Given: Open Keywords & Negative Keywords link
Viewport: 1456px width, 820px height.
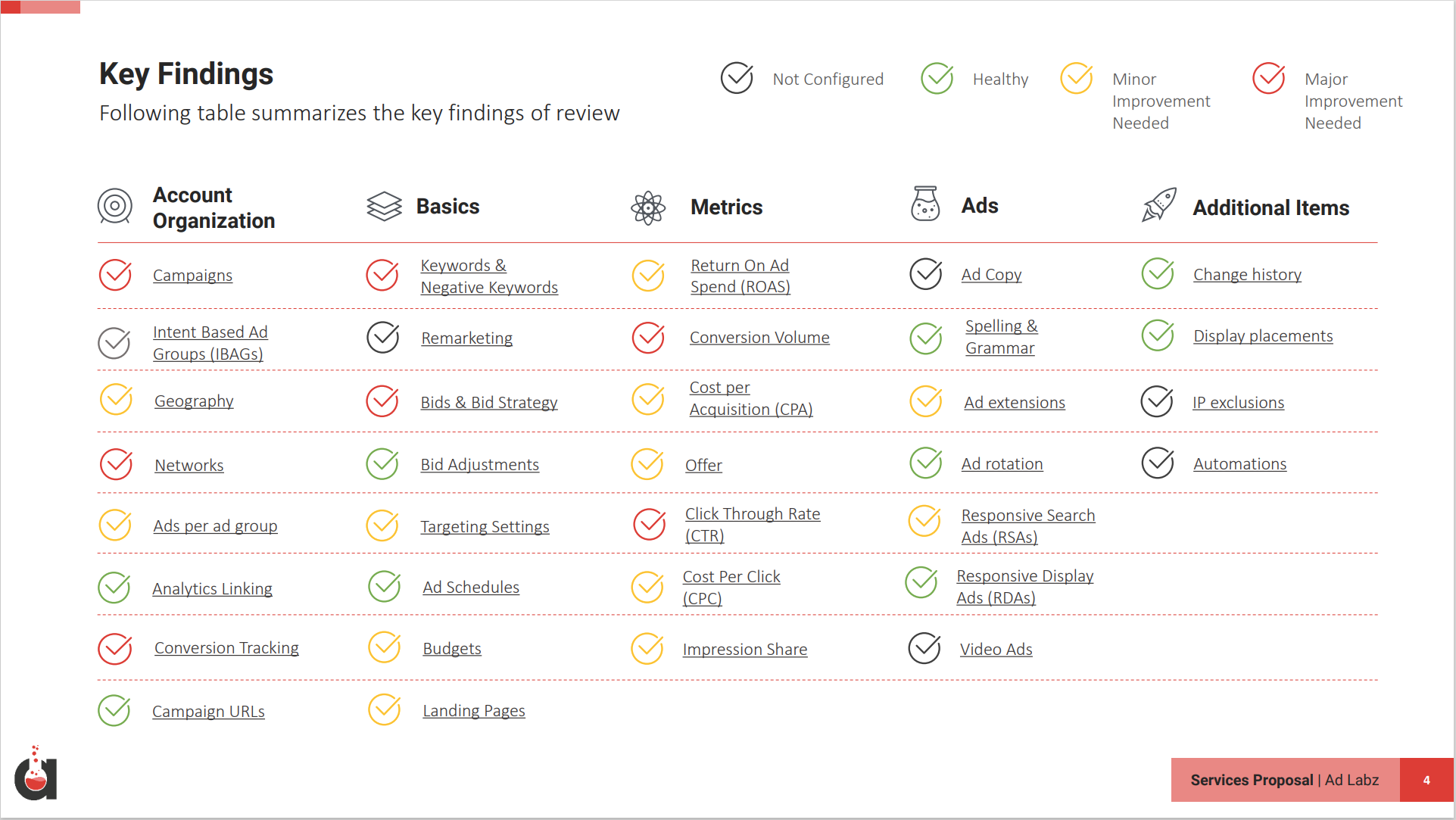Looking at the screenshot, I should coord(489,276).
